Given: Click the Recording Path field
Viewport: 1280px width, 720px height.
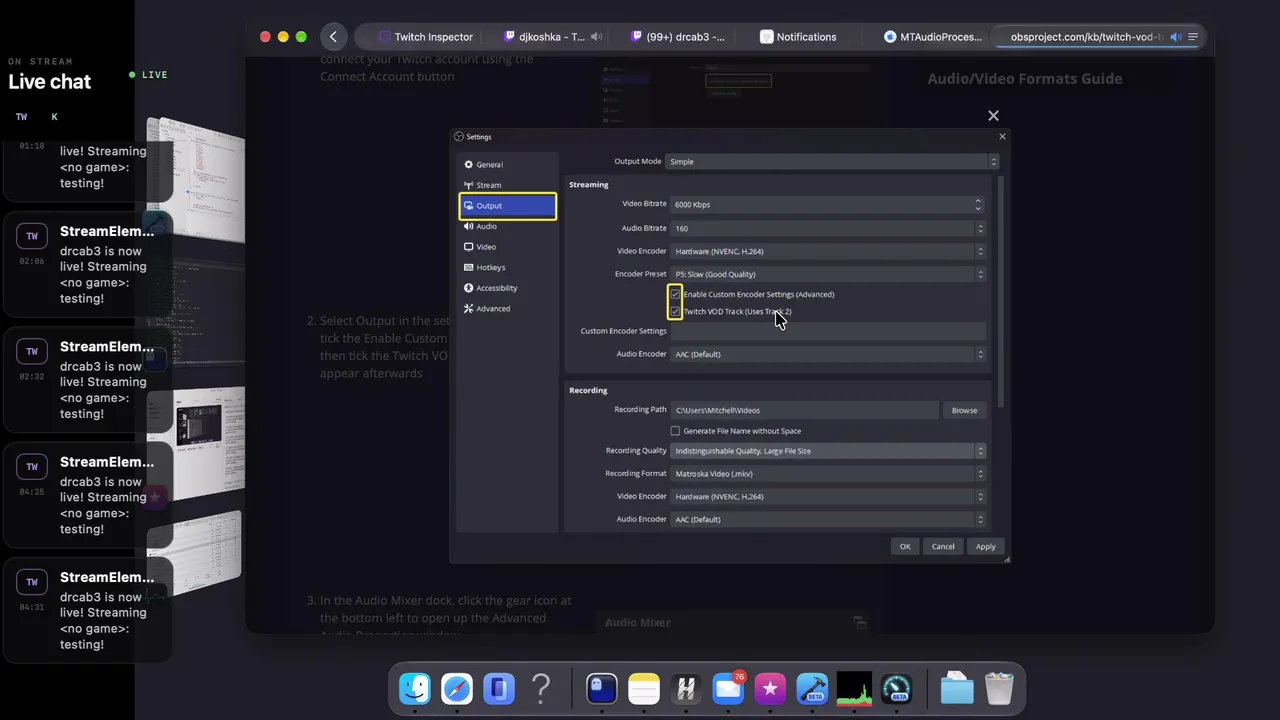Looking at the screenshot, I should tap(804, 410).
